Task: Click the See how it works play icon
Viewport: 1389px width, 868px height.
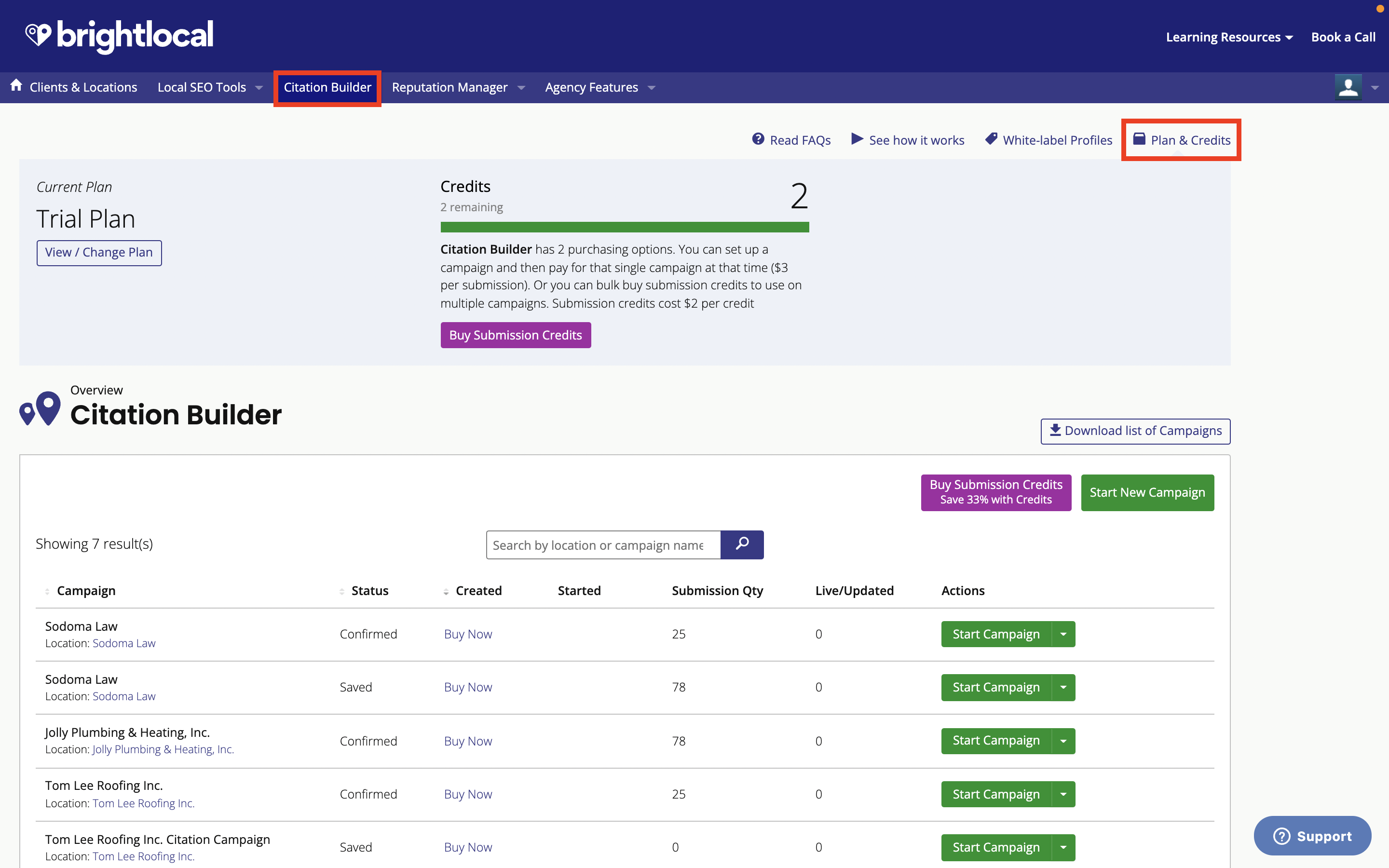Action: click(x=857, y=139)
